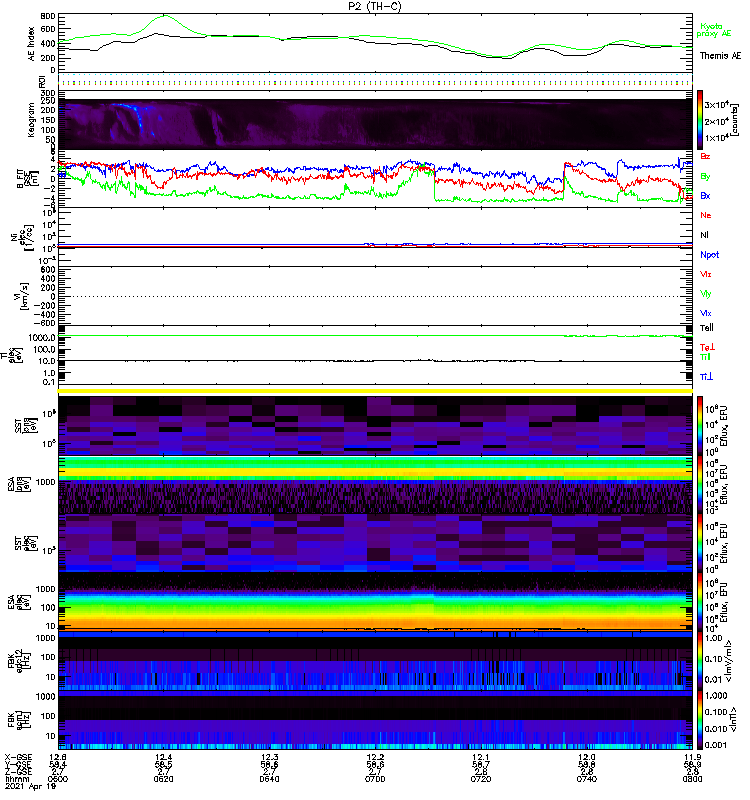Click the Vi [km/s] axis label

(22, 296)
